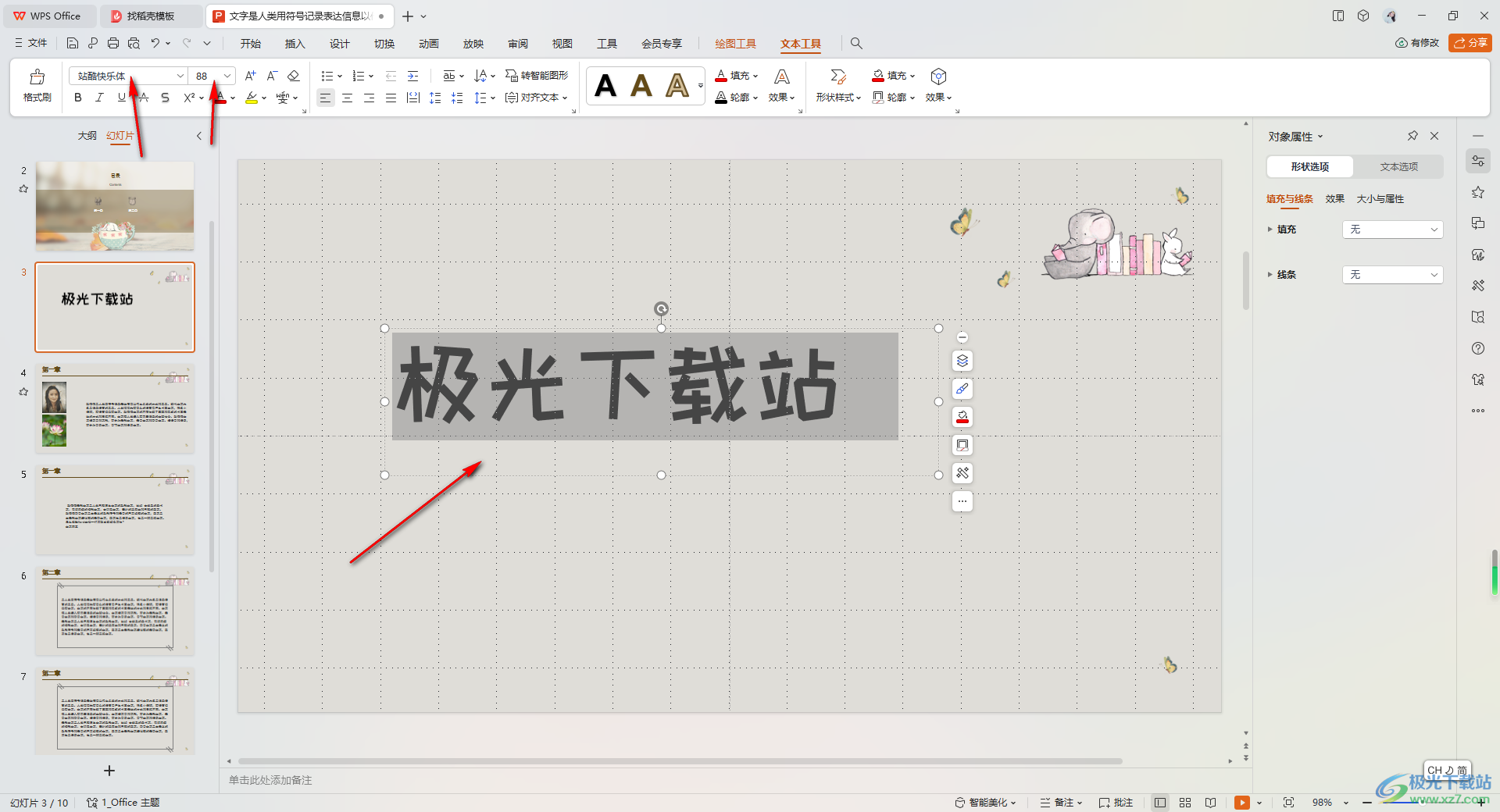Image resolution: width=1500 pixels, height=812 pixels.
Task: Align text left
Action: [x=325, y=98]
